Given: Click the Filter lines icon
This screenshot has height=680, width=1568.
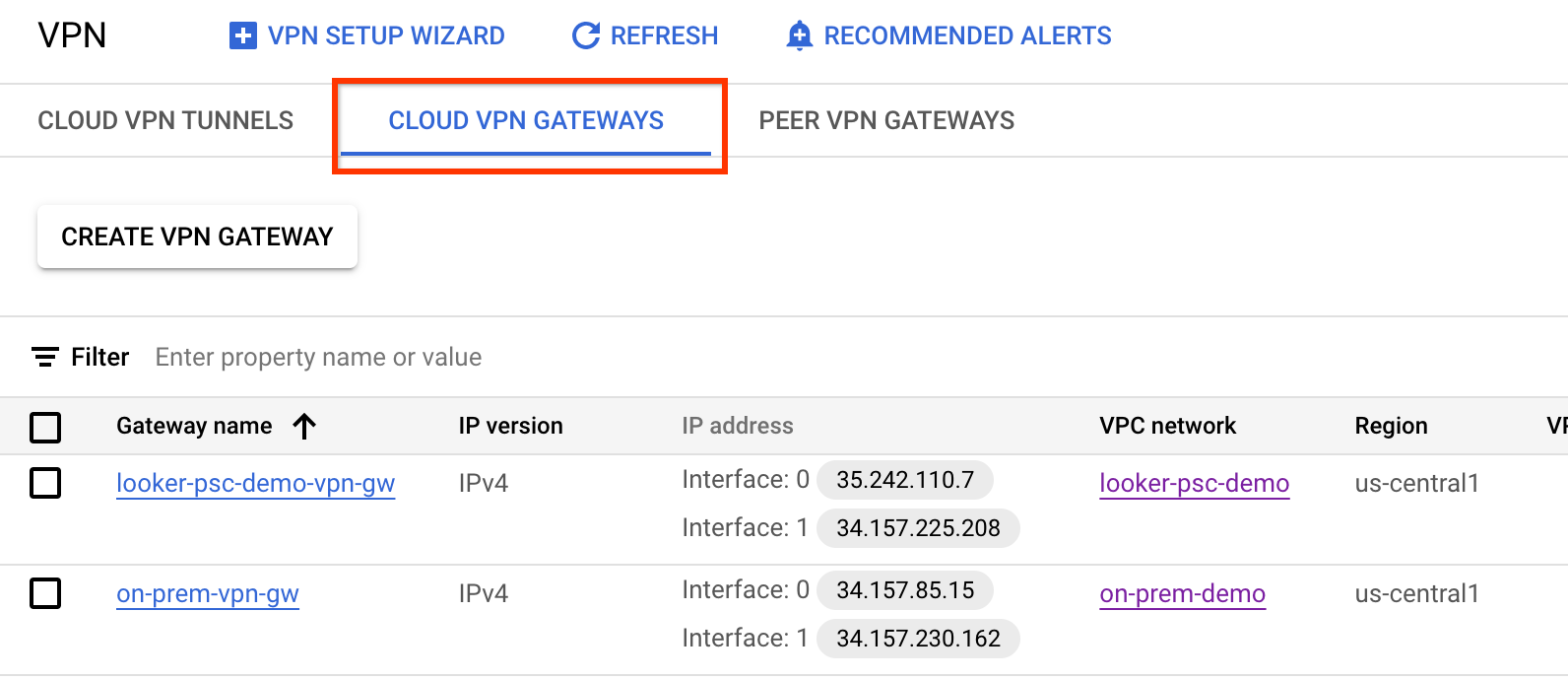Looking at the screenshot, I should 45,357.
